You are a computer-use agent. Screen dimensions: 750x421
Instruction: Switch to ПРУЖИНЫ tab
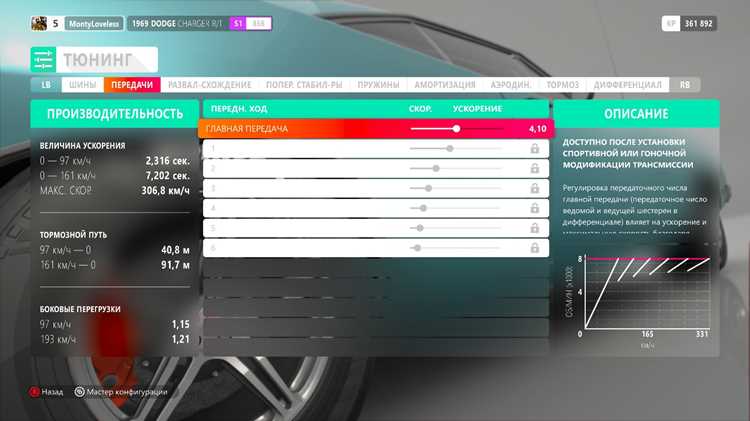pos(378,85)
